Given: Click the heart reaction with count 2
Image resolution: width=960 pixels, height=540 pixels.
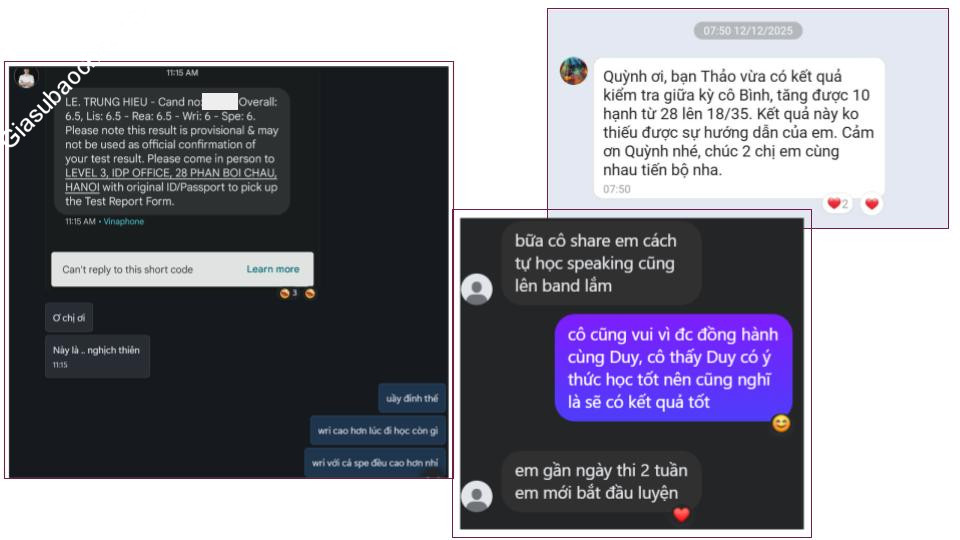Looking at the screenshot, I should (838, 204).
